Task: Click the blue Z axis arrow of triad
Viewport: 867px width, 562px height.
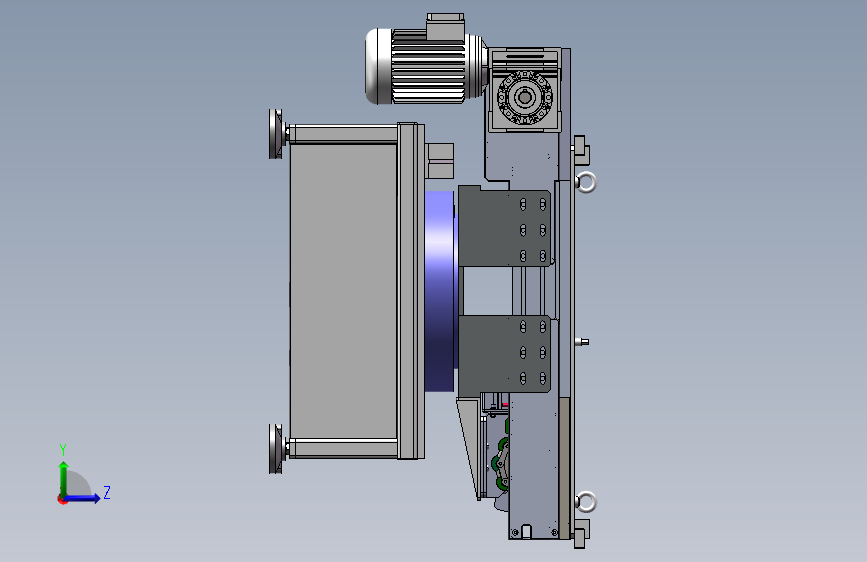Action: pos(83,498)
